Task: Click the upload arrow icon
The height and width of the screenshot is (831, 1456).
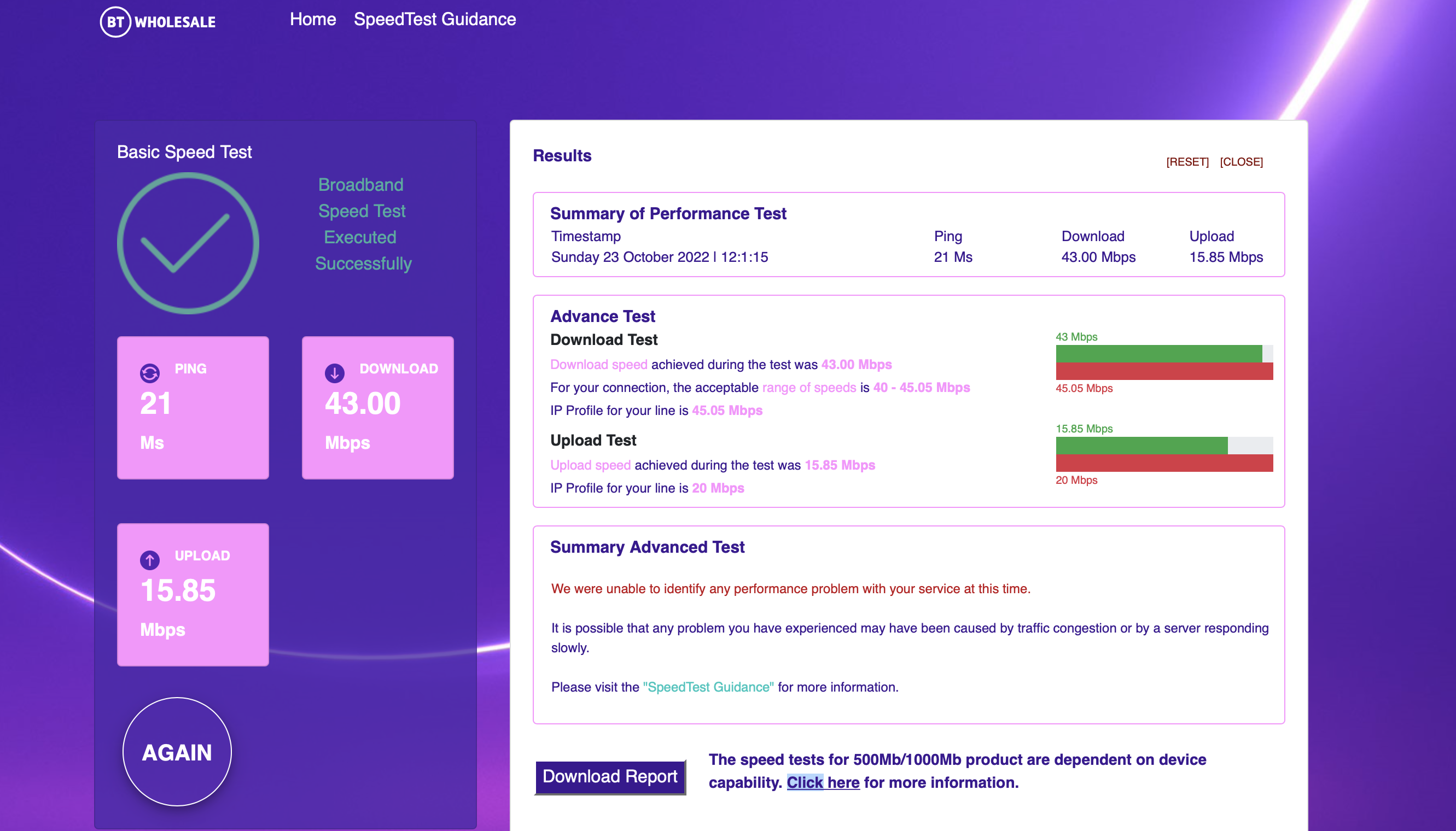Action: click(x=150, y=560)
